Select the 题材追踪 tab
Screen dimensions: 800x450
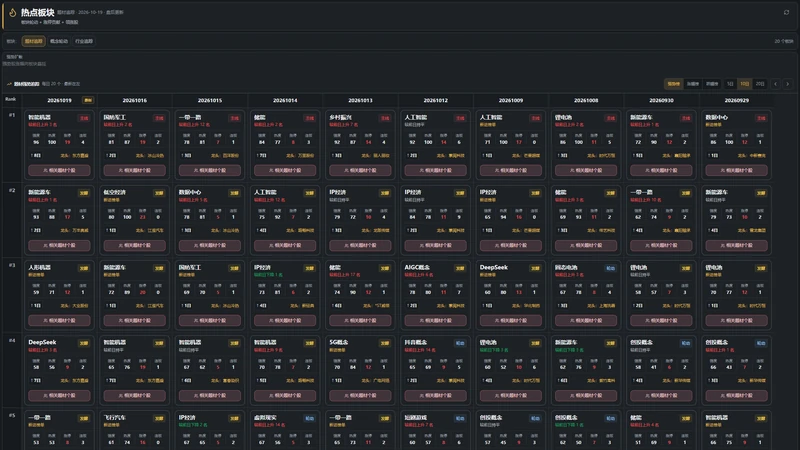(34, 41)
